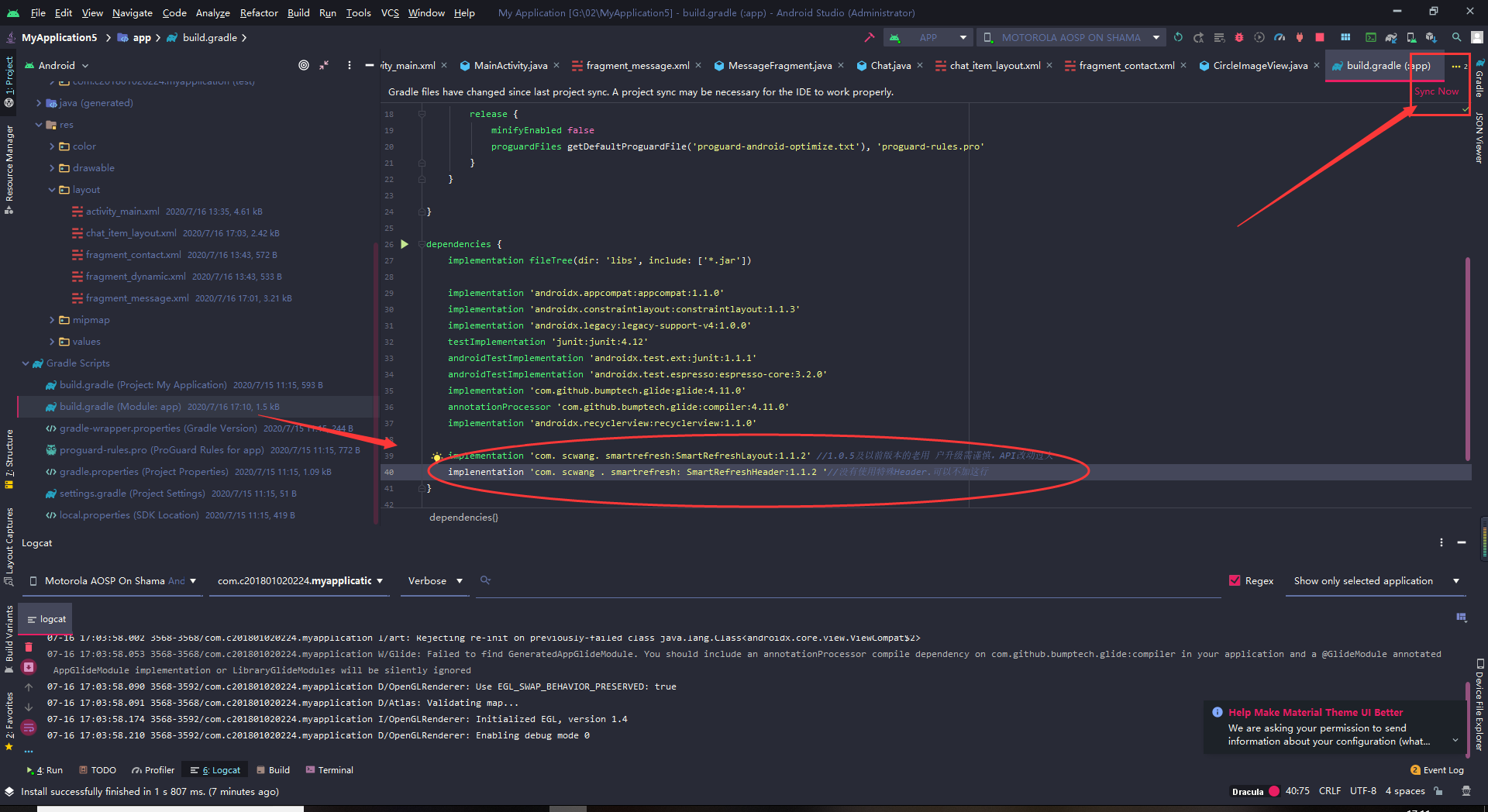Open the TODO tool window
The height and width of the screenshot is (812, 1488).
tap(97, 769)
